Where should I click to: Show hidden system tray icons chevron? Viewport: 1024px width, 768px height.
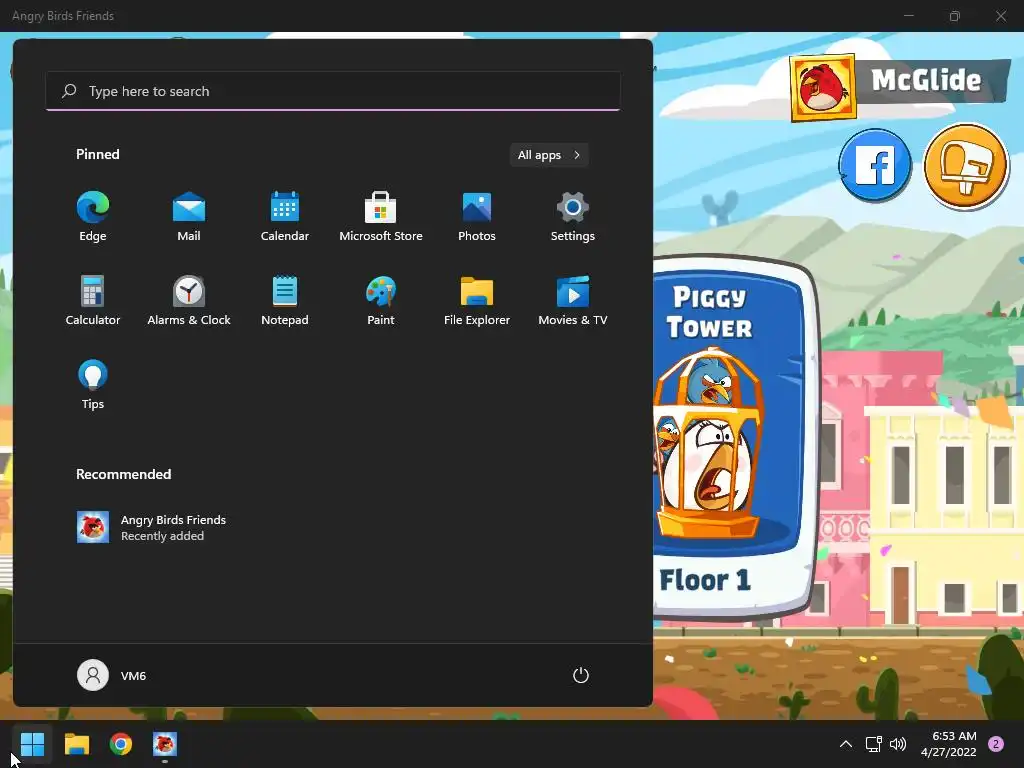[x=846, y=744]
